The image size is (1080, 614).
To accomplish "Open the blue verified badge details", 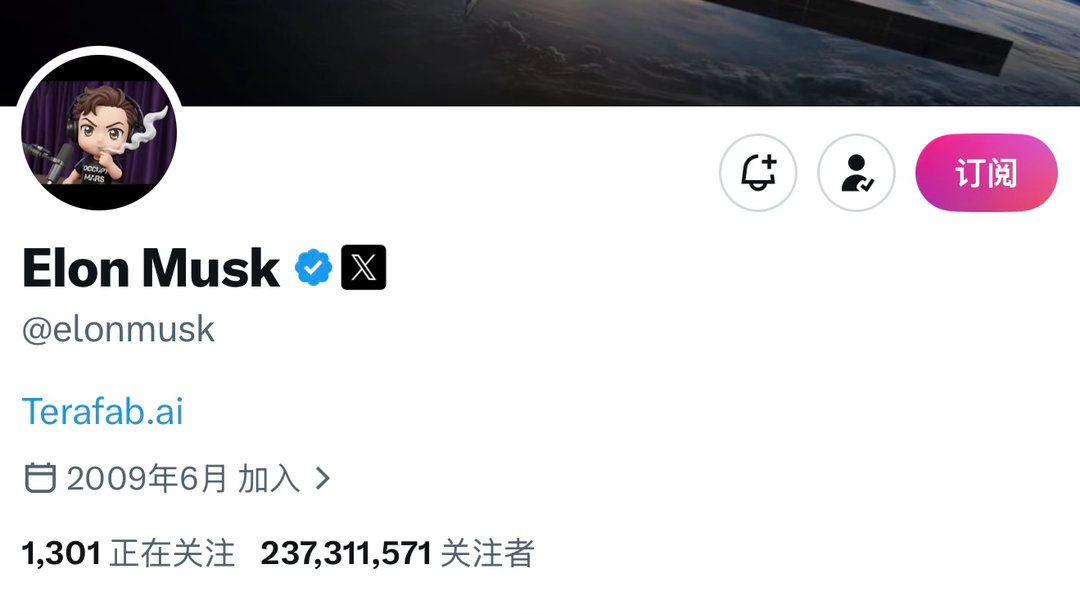I will pos(313,267).
